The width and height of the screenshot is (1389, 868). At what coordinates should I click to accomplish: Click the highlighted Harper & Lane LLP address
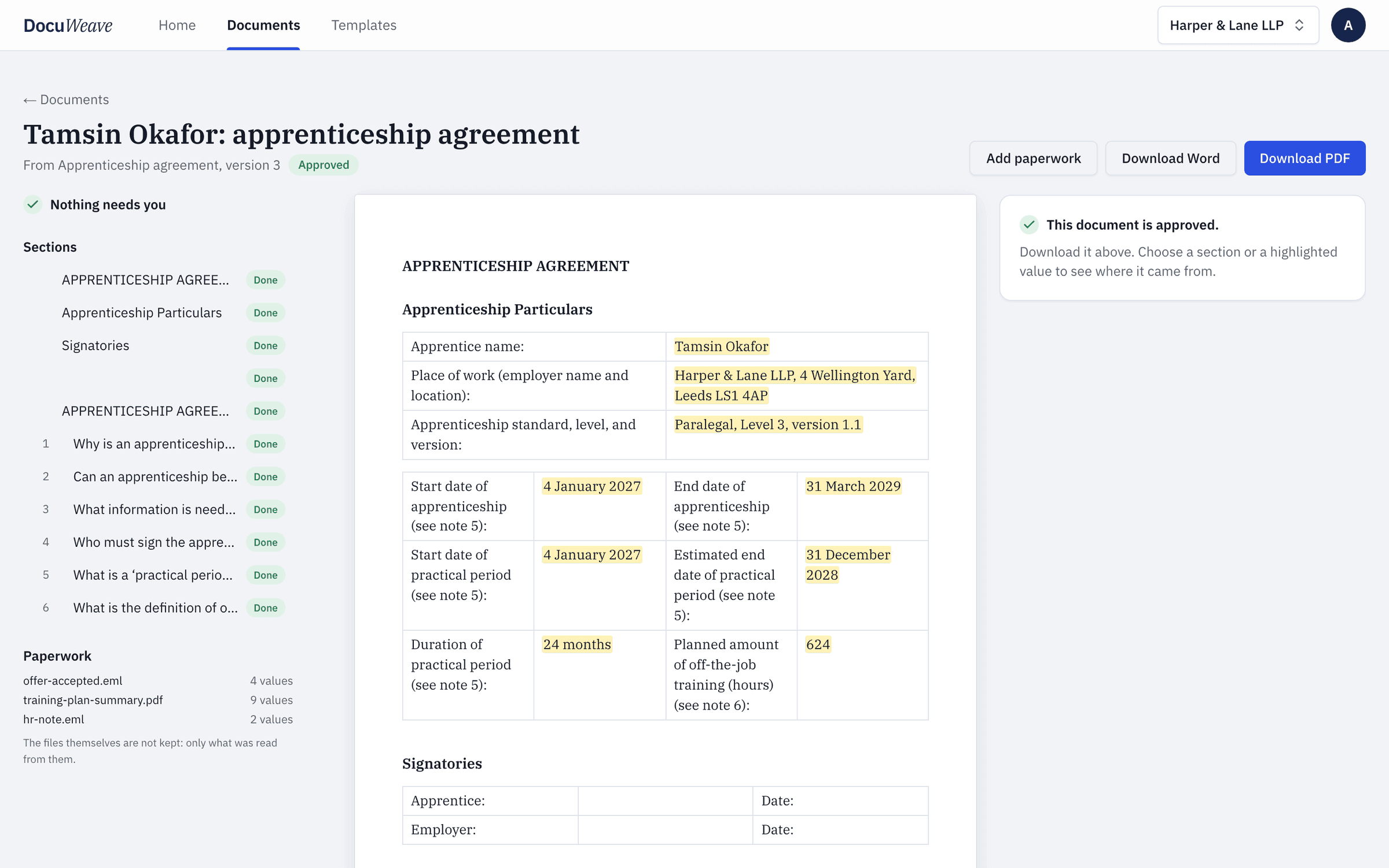coord(795,385)
